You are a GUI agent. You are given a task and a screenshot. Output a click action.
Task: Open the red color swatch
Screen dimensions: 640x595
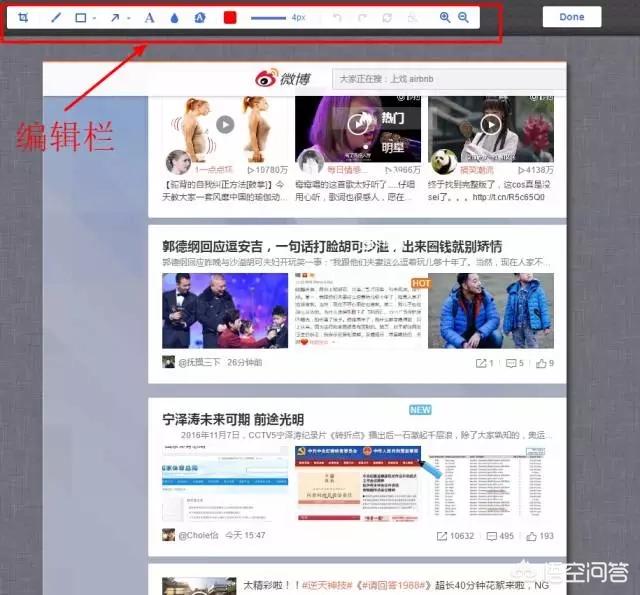coord(230,18)
